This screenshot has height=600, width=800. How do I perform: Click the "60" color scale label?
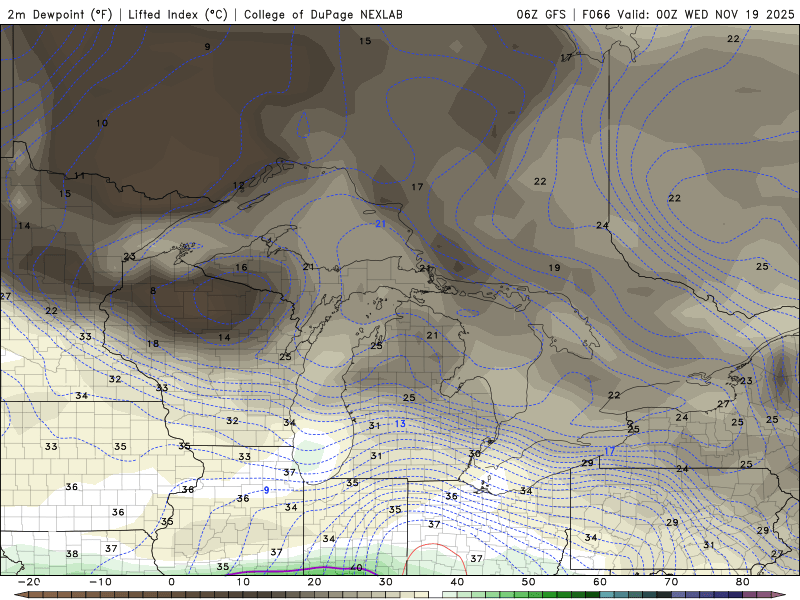tap(600, 582)
